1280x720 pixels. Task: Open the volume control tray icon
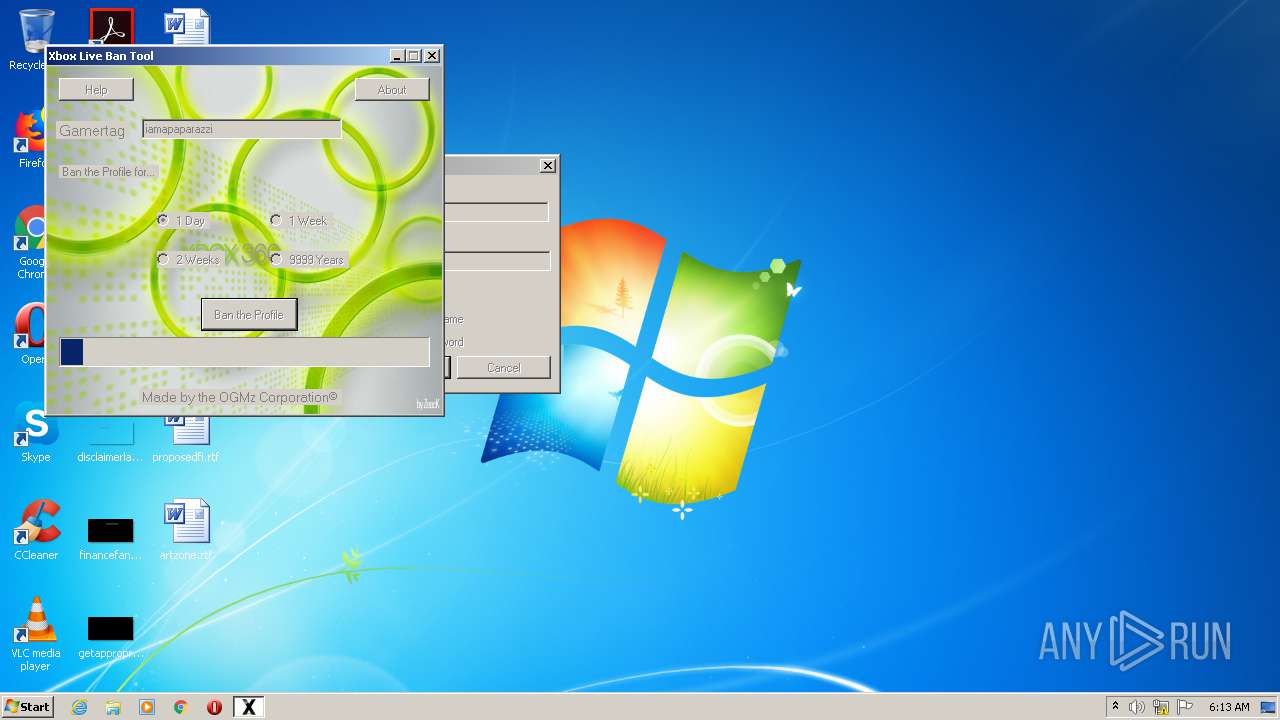pos(1137,707)
